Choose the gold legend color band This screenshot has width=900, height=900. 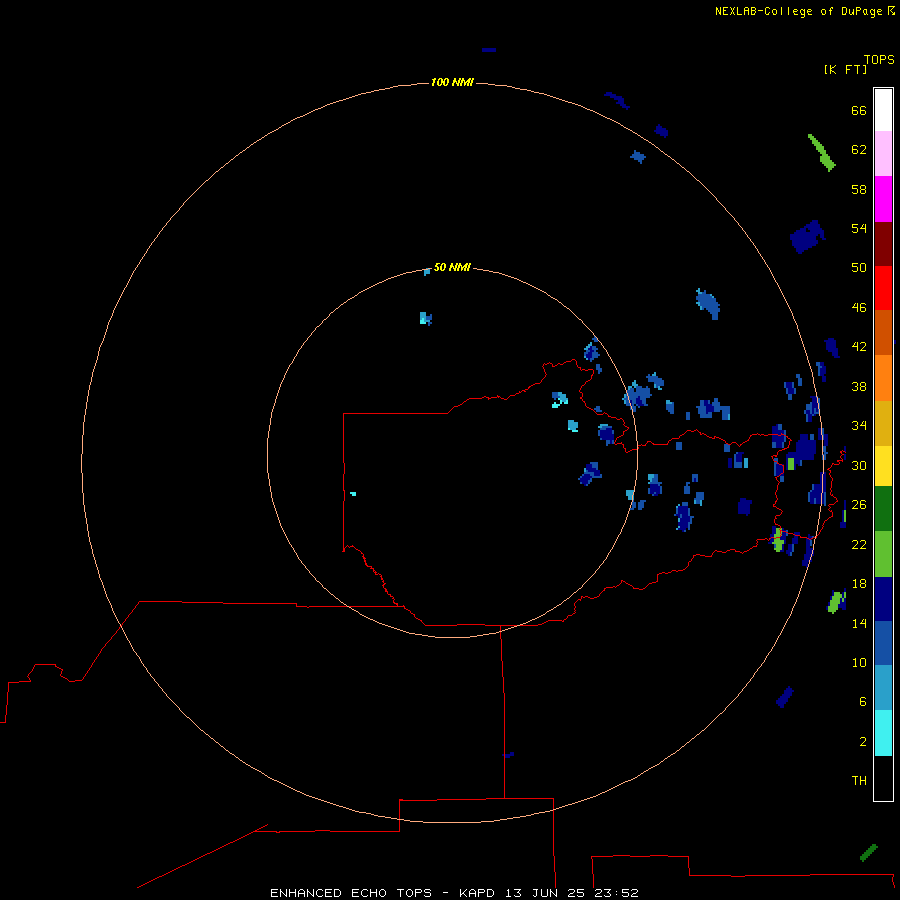[883, 423]
